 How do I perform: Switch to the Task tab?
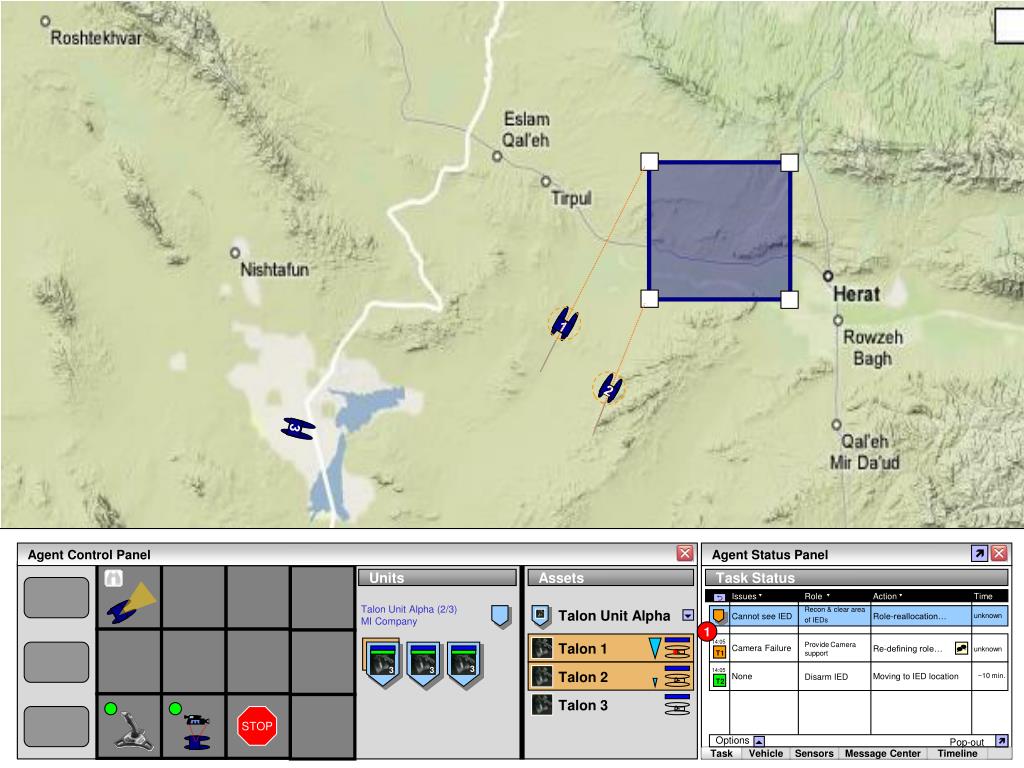tap(722, 753)
